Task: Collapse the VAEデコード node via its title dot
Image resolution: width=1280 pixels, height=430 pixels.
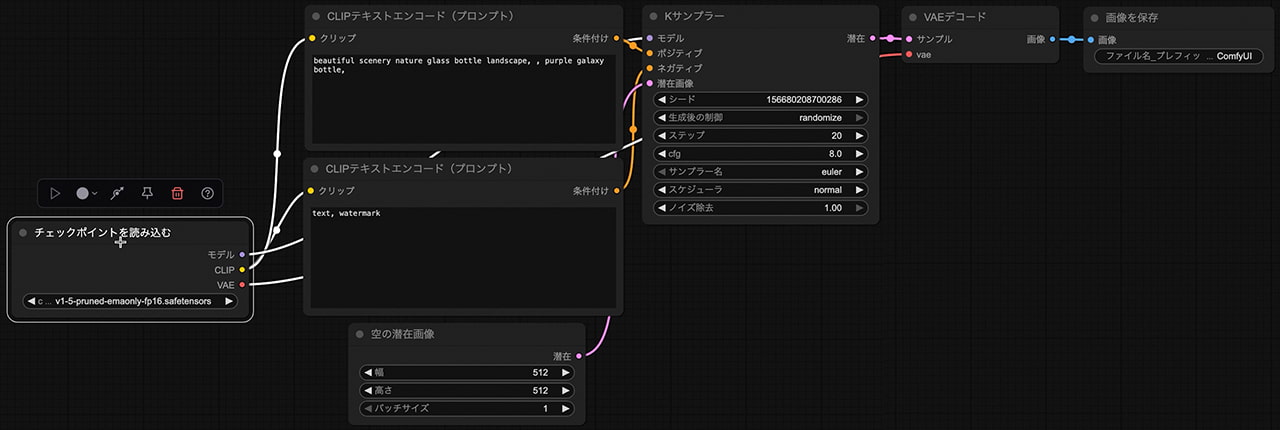Action: tap(911, 17)
